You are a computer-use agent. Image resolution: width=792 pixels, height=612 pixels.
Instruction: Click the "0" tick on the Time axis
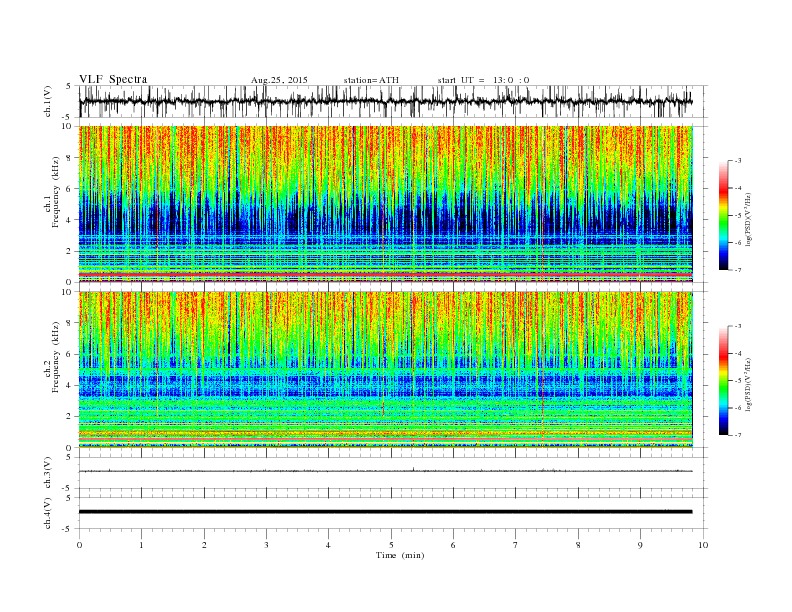pyautogui.click(x=79, y=545)
